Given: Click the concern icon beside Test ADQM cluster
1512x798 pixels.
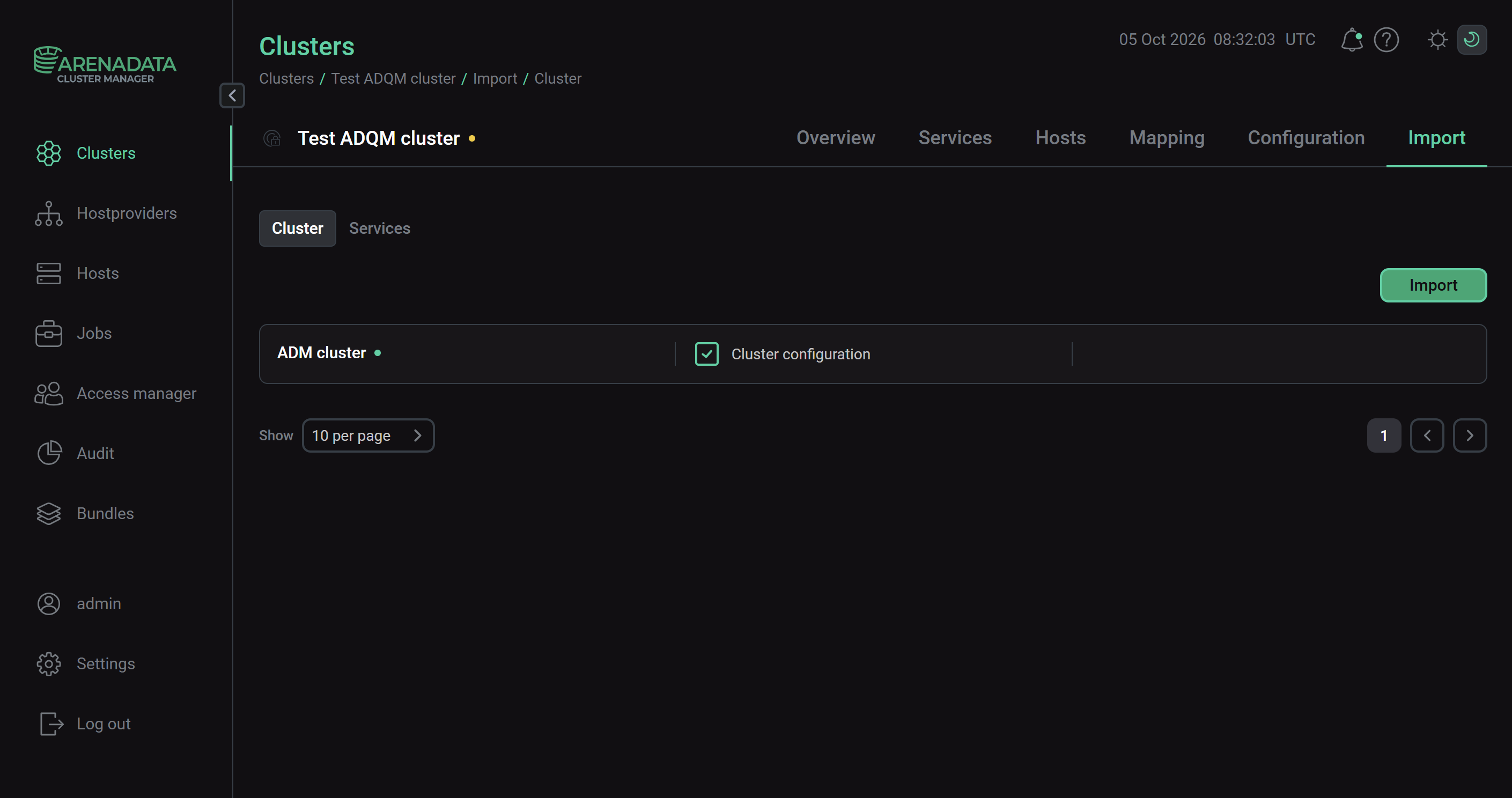Looking at the screenshot, I should [272, 138].
